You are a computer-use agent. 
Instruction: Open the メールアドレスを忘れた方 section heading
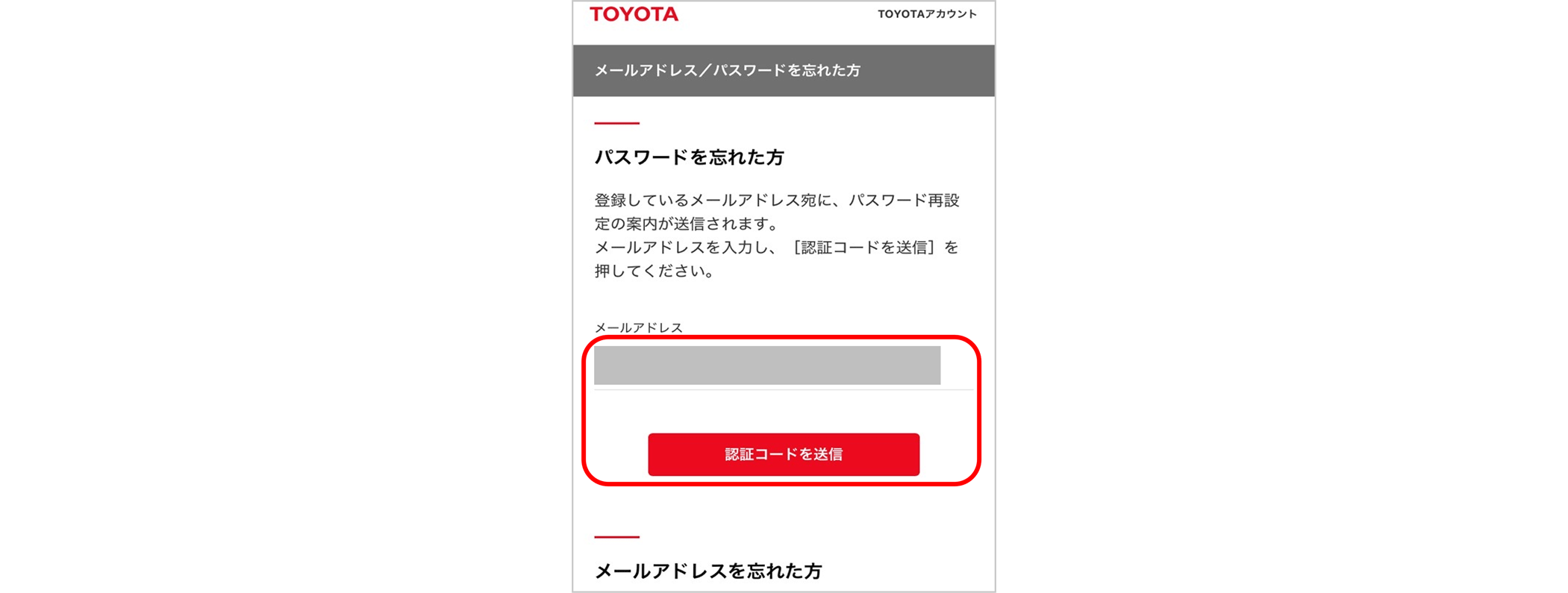[708, 571]
